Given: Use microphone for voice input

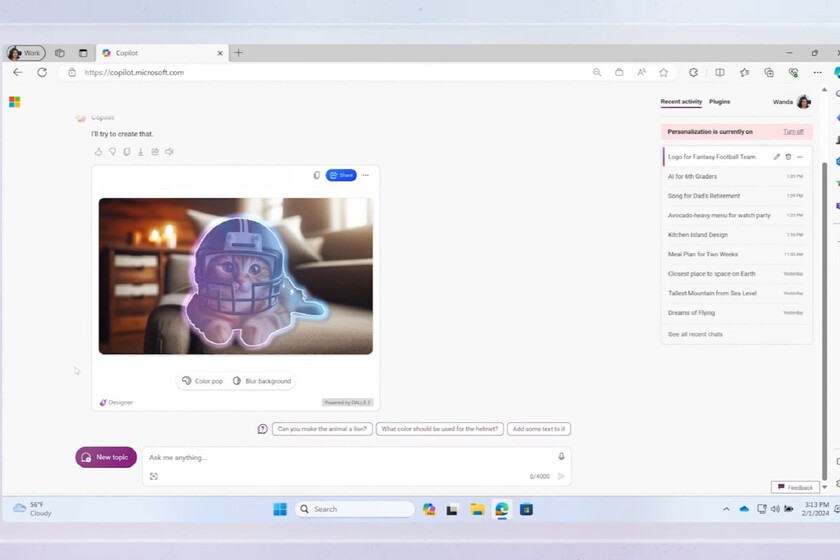Looking at the screenshot, I should pos(561,457).
